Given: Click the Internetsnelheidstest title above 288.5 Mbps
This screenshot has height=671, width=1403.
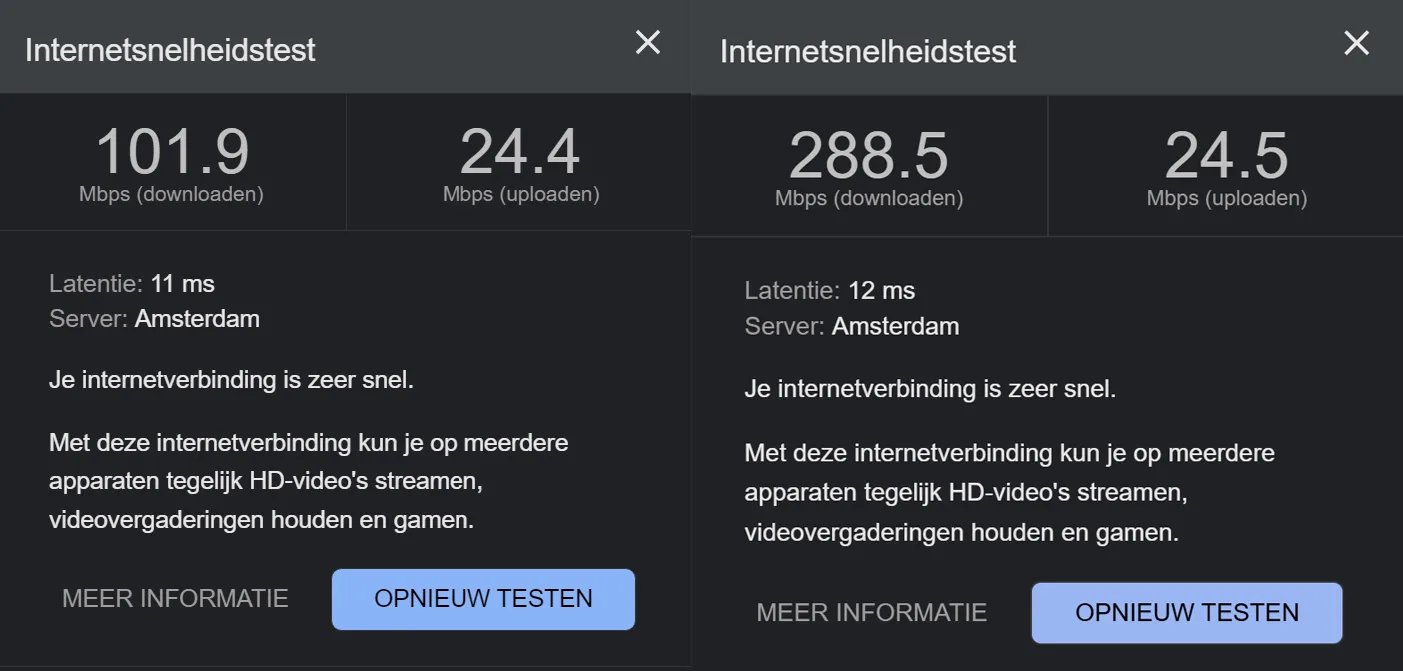Looking at the screenshot, I should coord(868,52).
